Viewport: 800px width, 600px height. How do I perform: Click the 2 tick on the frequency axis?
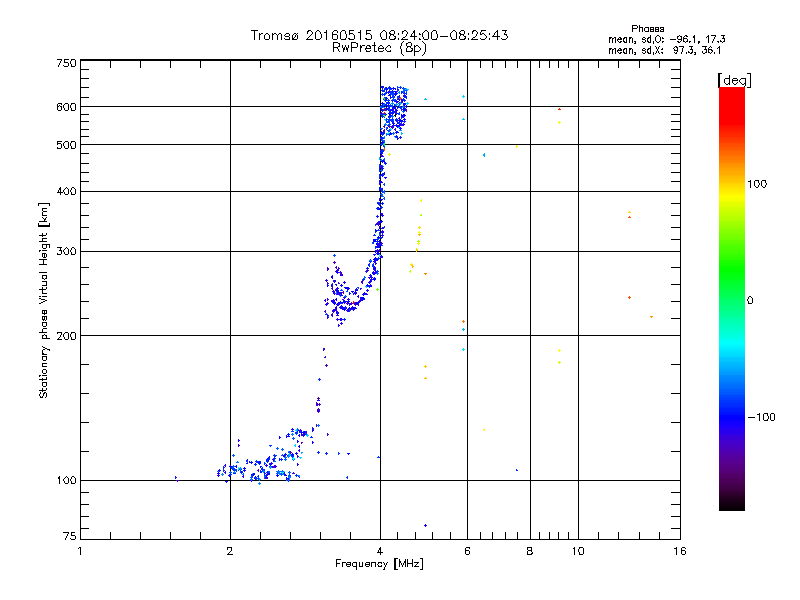(230, 551)
